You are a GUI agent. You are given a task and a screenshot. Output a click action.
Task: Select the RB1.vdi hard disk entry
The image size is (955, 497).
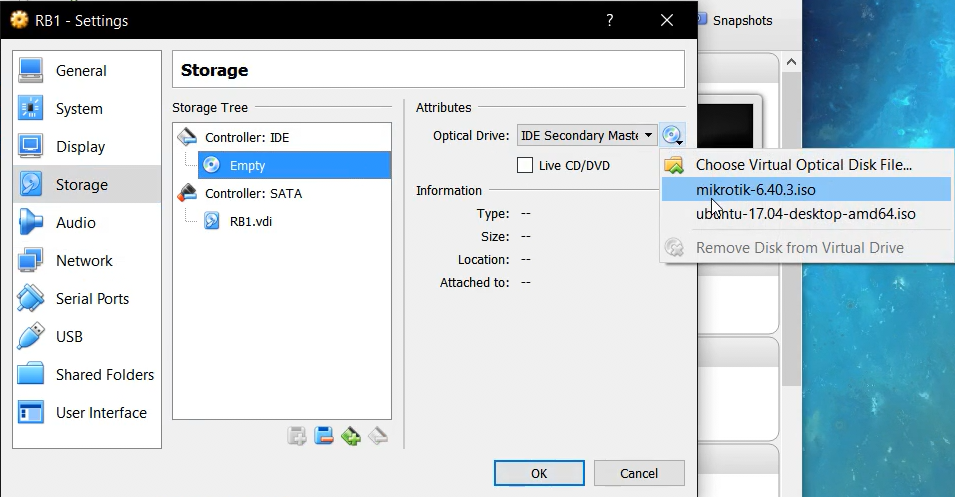(294, 221)
